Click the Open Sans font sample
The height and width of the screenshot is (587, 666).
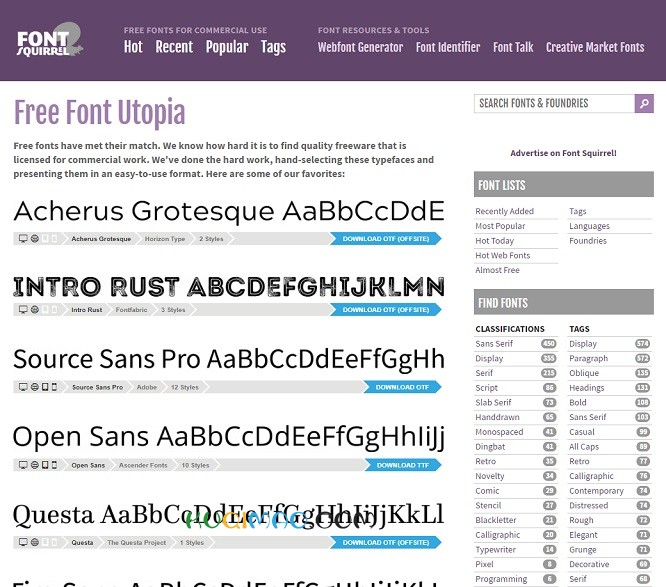(x=229, y=437)
